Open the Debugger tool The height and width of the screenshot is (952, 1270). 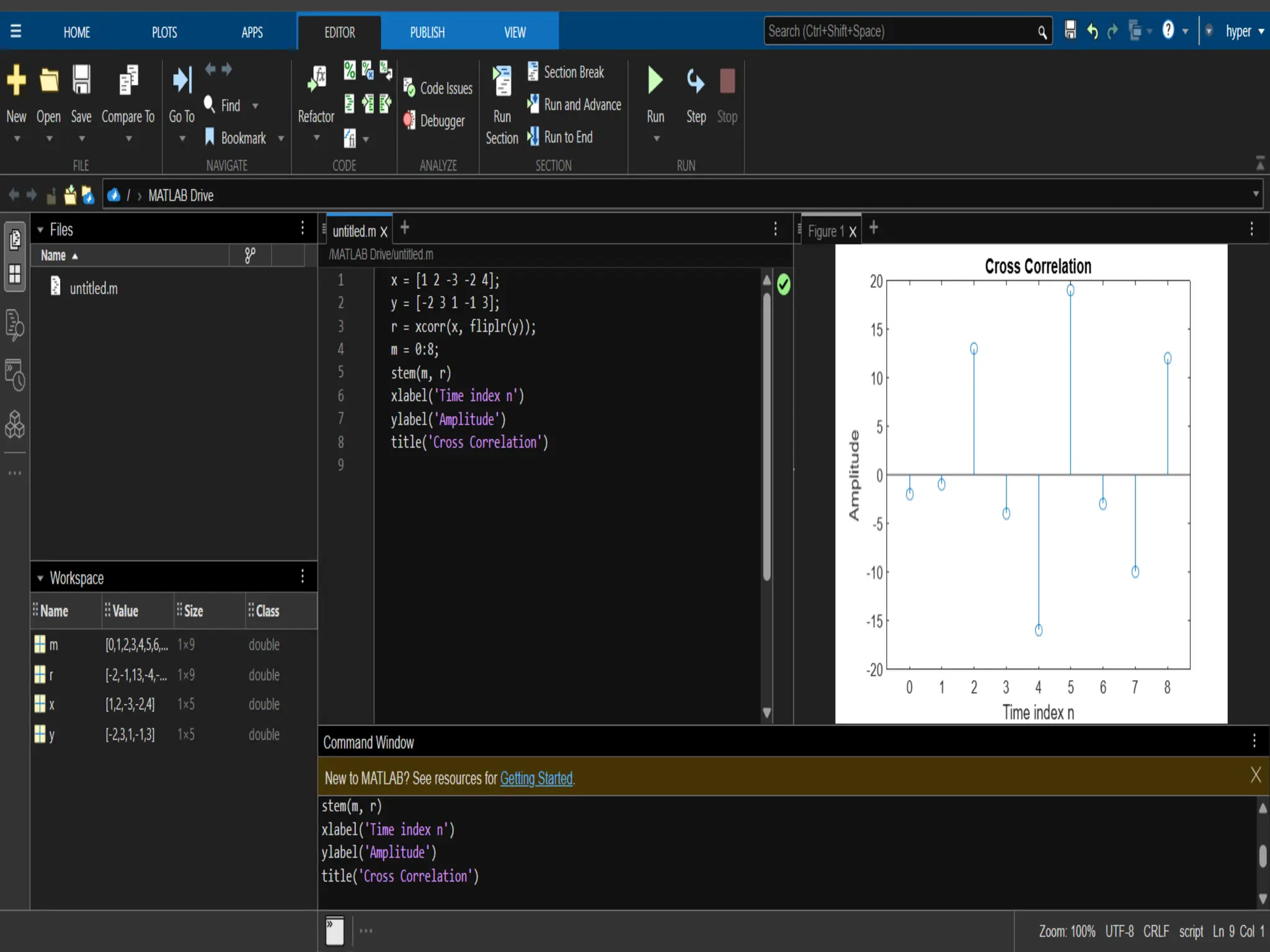(442, 121)
